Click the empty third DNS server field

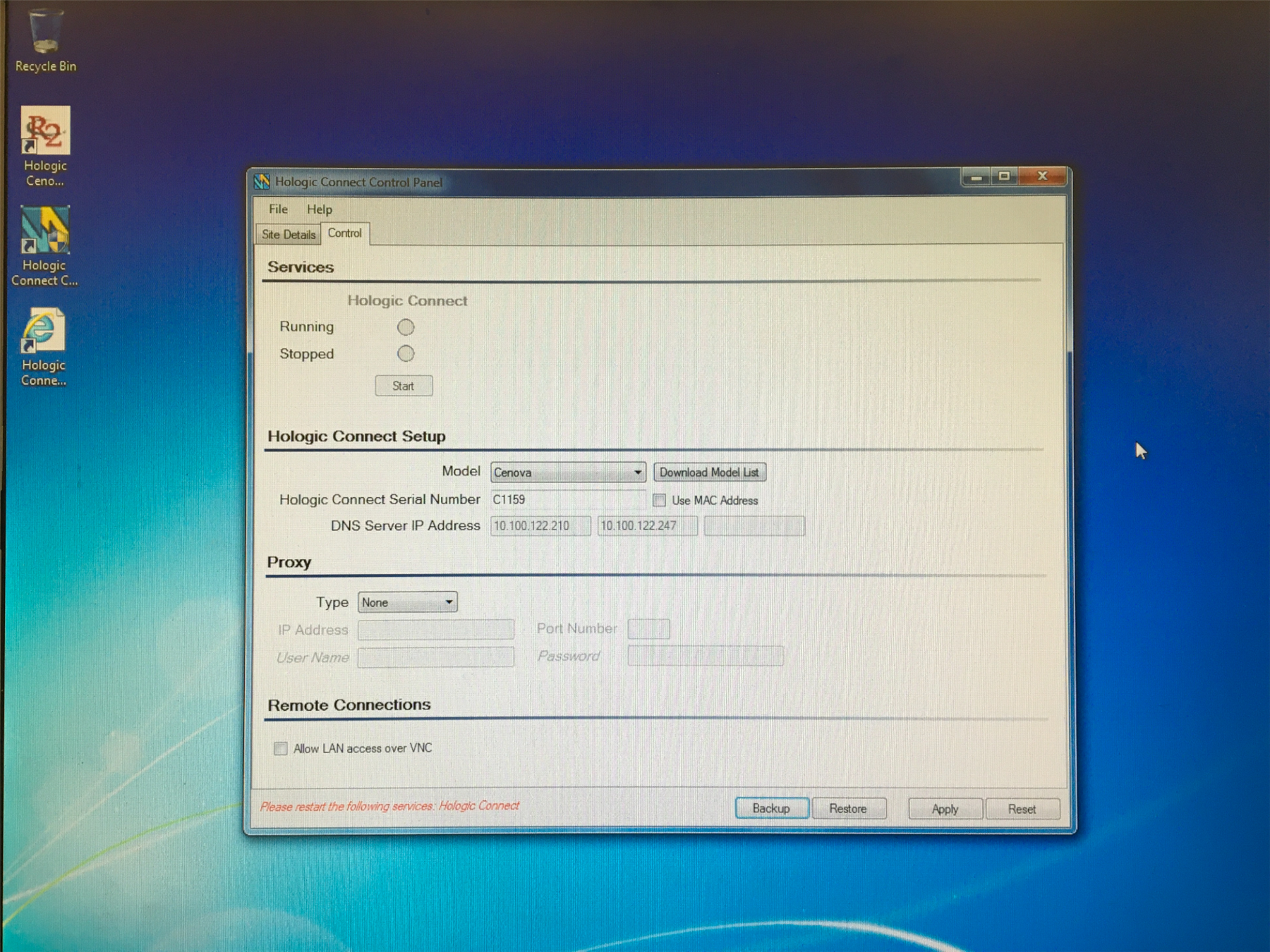(x=754, y=526)
